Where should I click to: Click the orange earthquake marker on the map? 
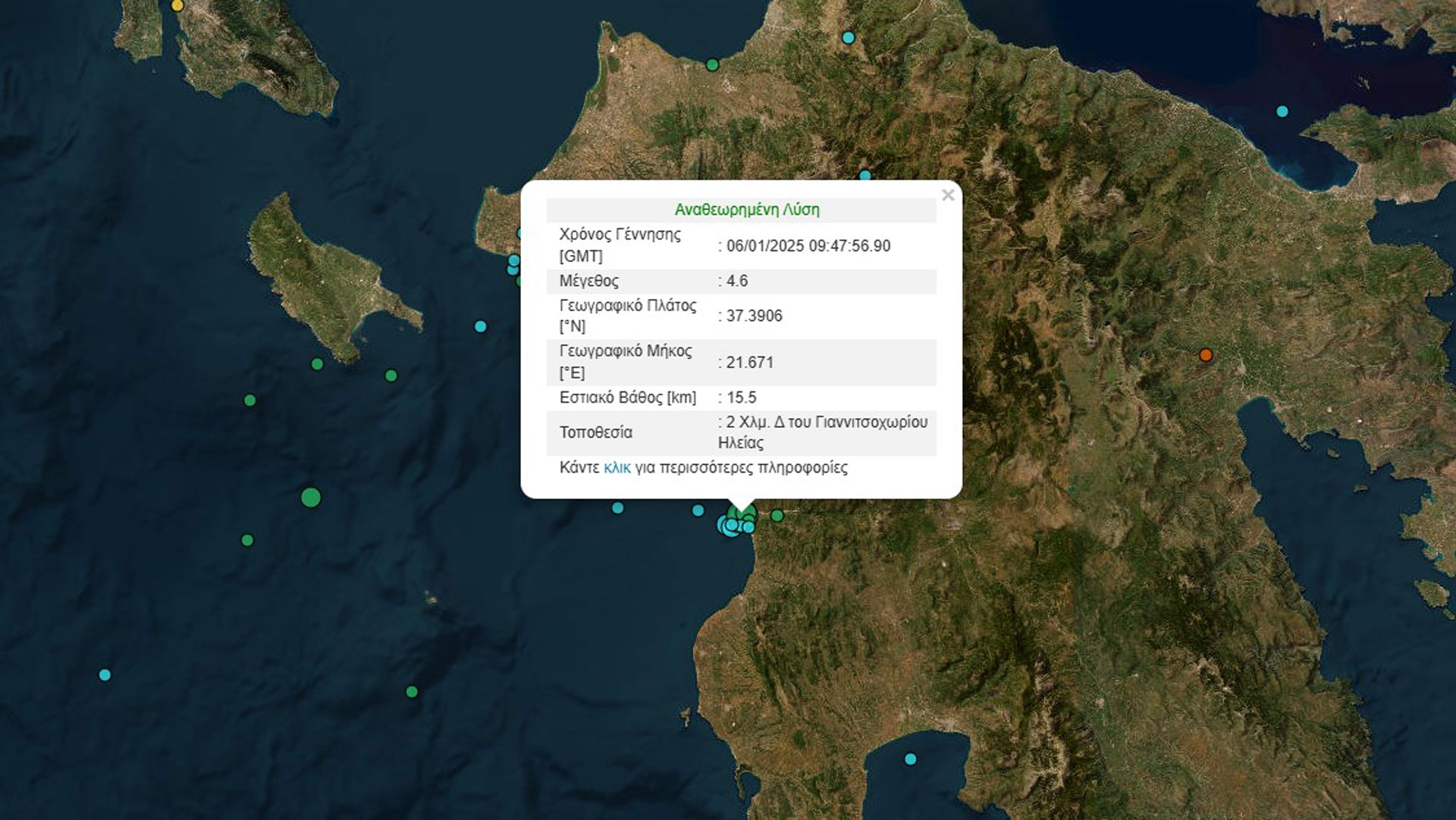click(x=1206, y=355)
